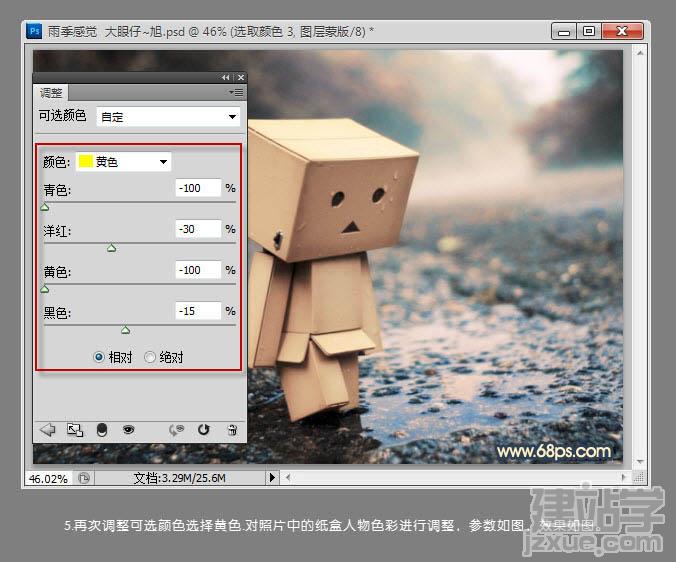Viewport: 676px width, 562px height.
Task: Click the yellow color swatch
Action: pyautogui.click(x=86, y=162)
